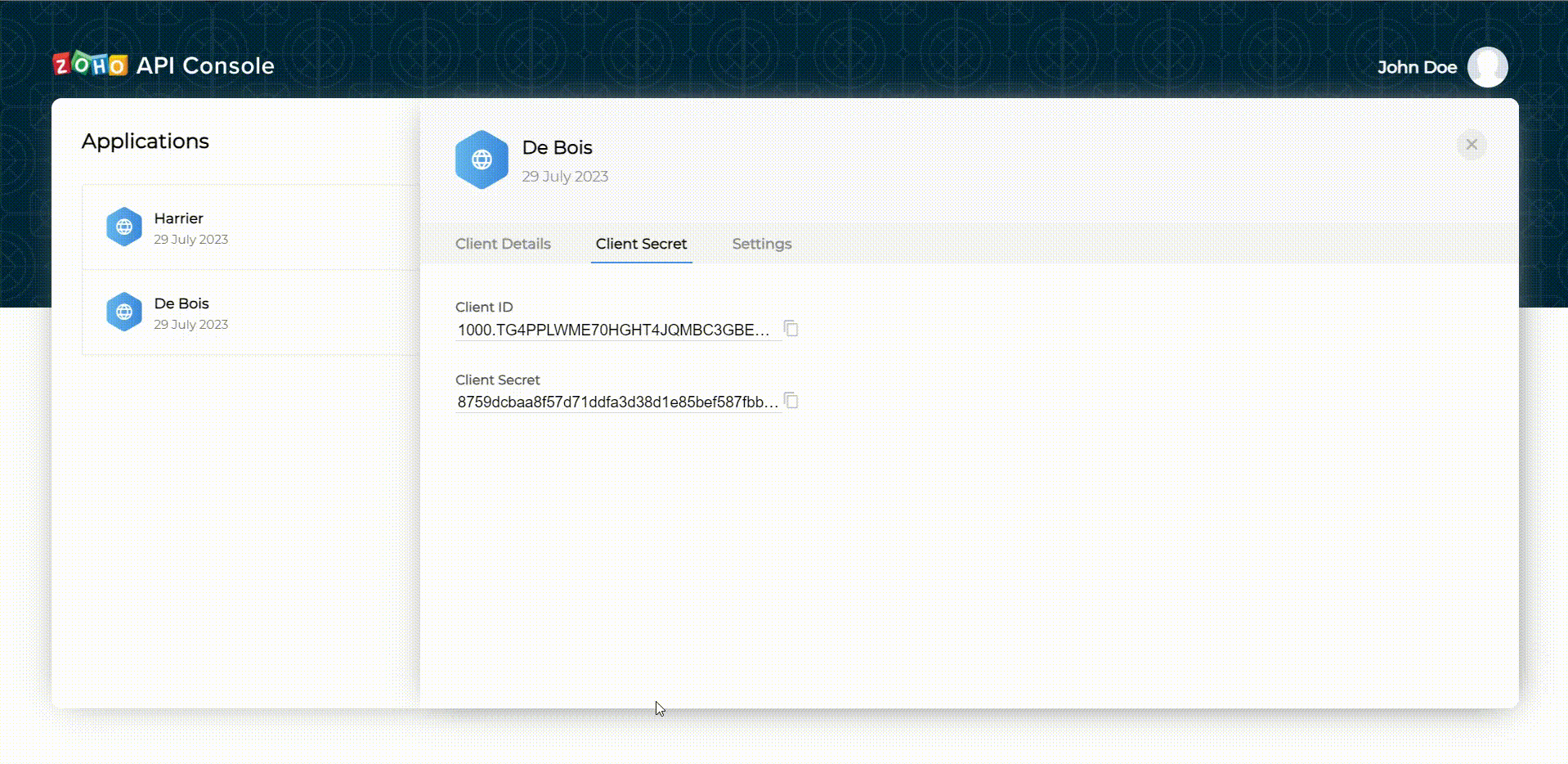1568x764 pixels.
Task: Click the De Bois title in header
Action: (557, 147)
